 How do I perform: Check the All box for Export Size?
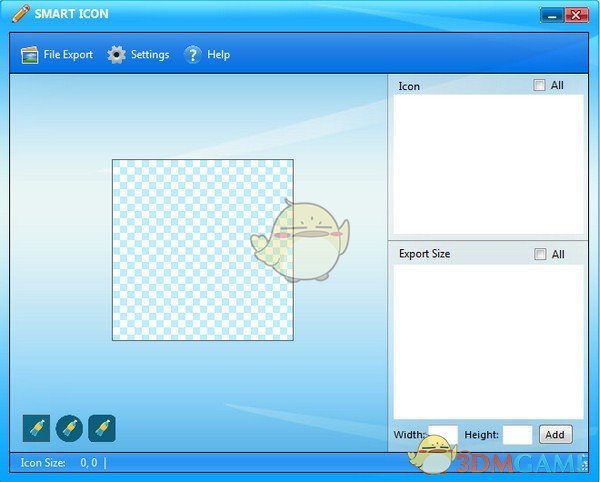[540, 254]
